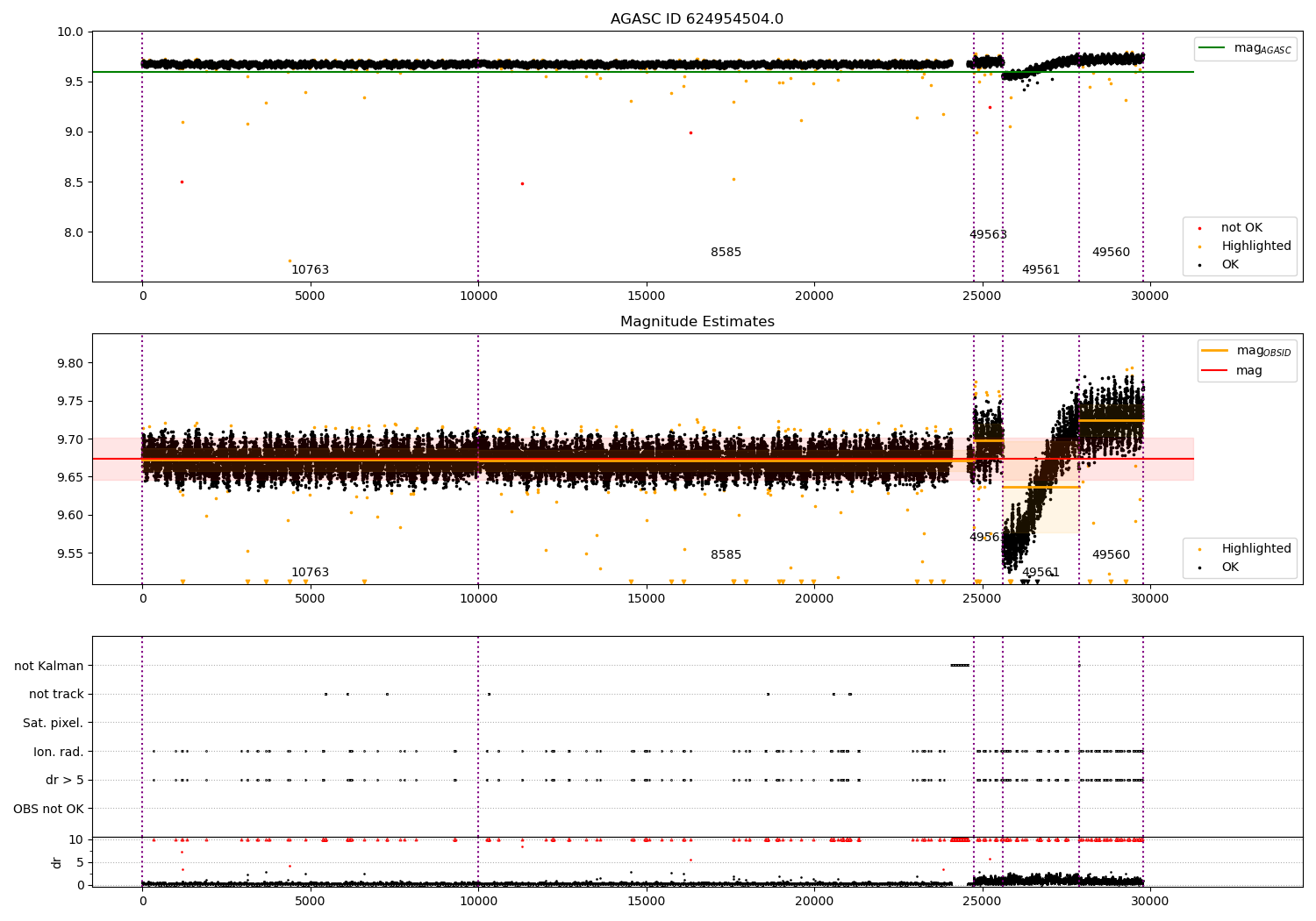Click the 'mag' red line legend entry
The width and height of the screenshot is (1316, 921).
point(1214,371)
